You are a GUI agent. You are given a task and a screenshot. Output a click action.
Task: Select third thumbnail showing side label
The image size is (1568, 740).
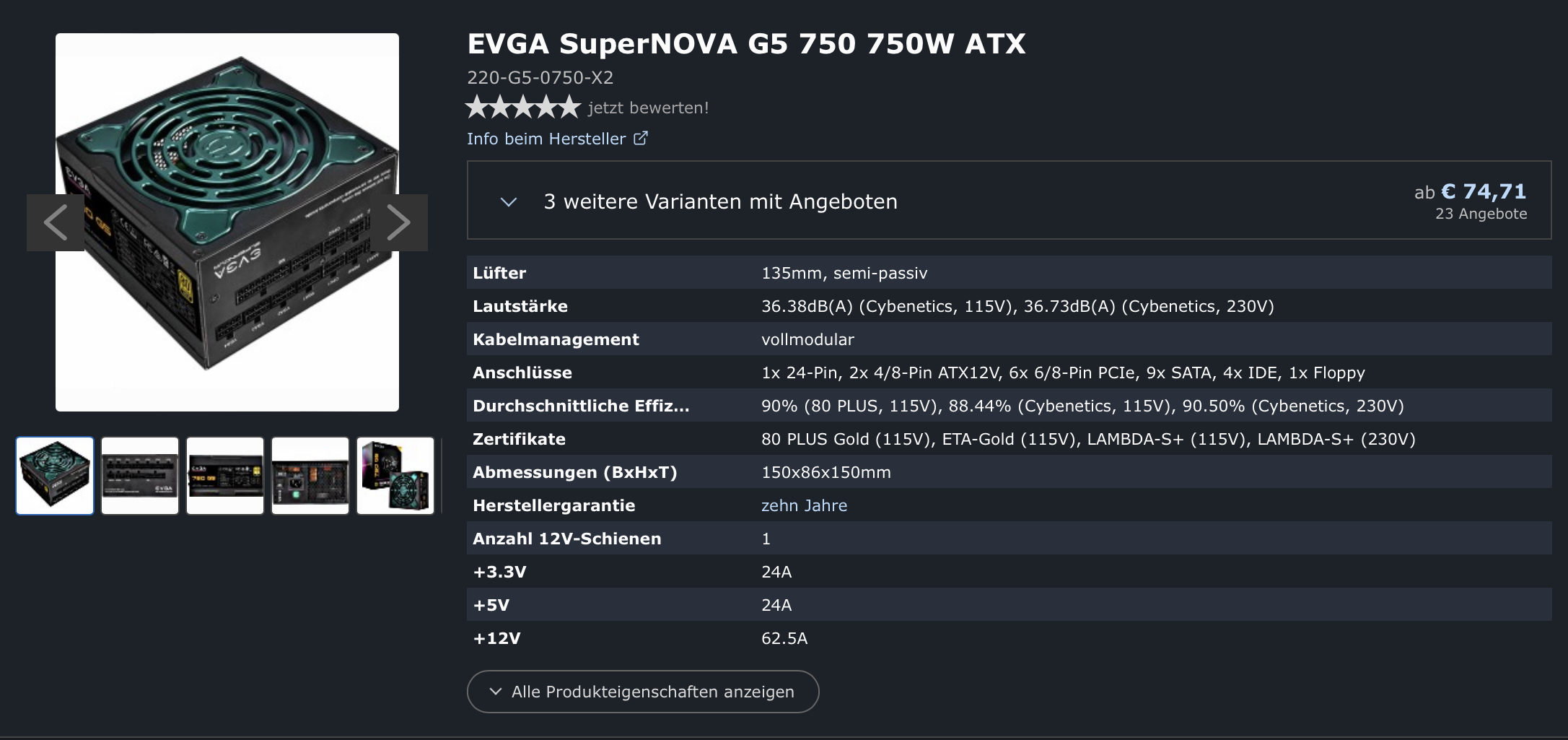(x=225, y=476)
